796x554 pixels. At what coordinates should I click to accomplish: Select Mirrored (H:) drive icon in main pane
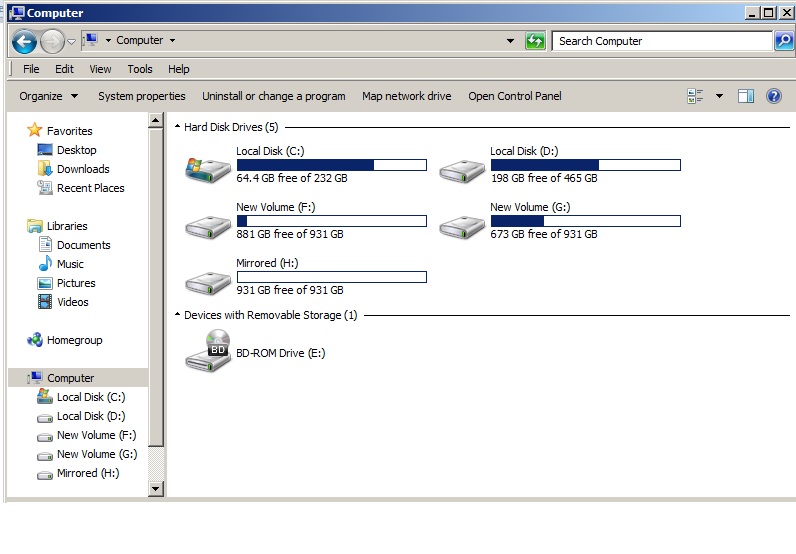pos(207,283)
